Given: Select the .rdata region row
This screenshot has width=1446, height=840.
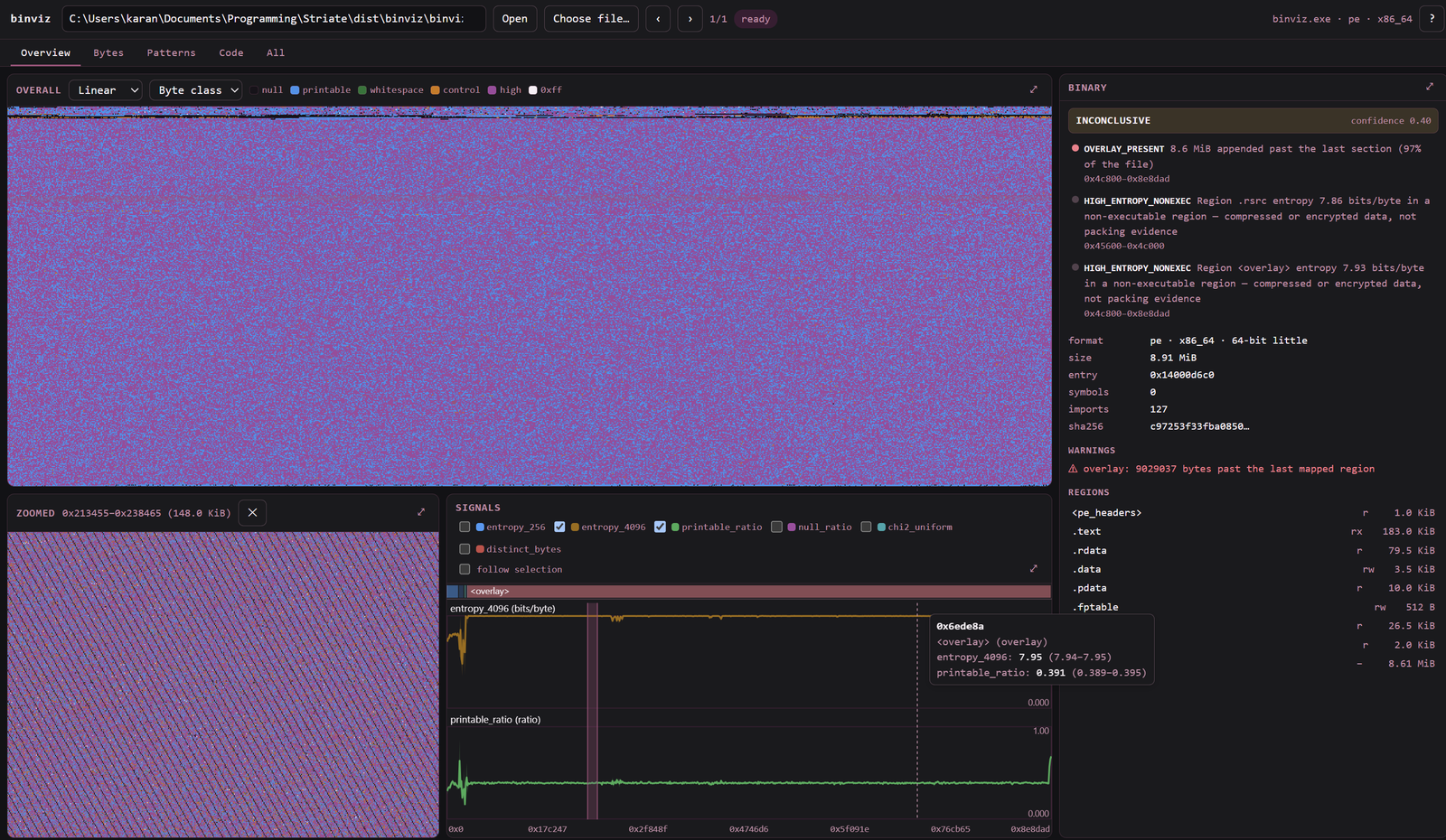Looking at the screenshot, I should (1253, 550).
